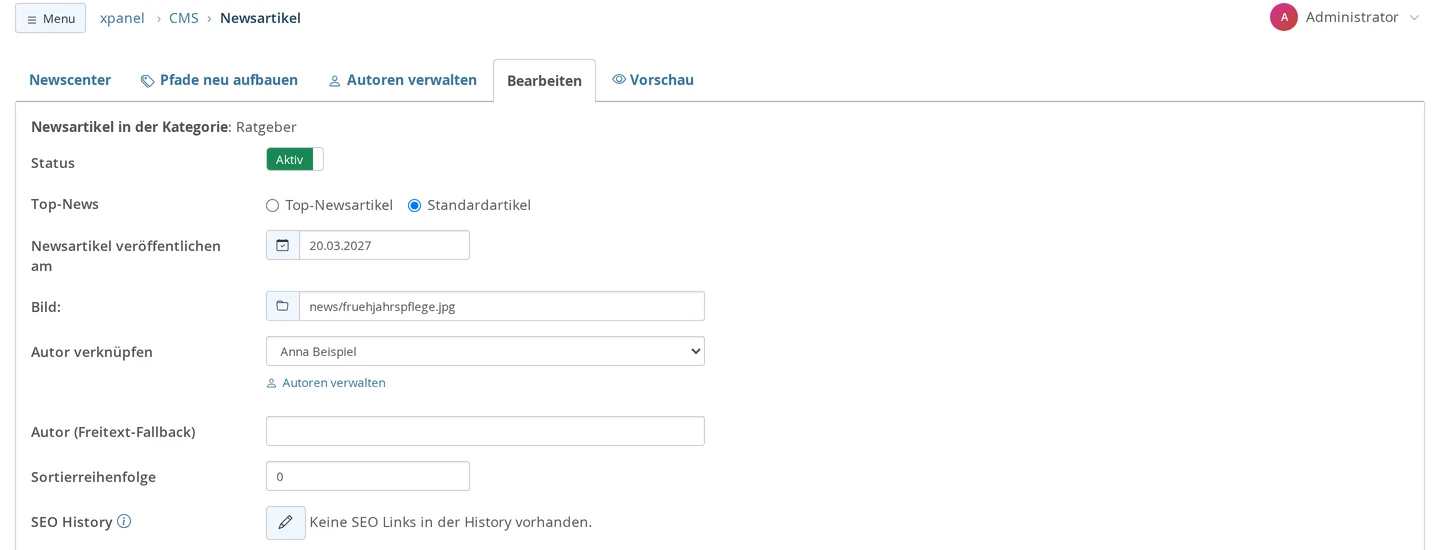Click the calendar icon beside publish date

pos(283,245)
